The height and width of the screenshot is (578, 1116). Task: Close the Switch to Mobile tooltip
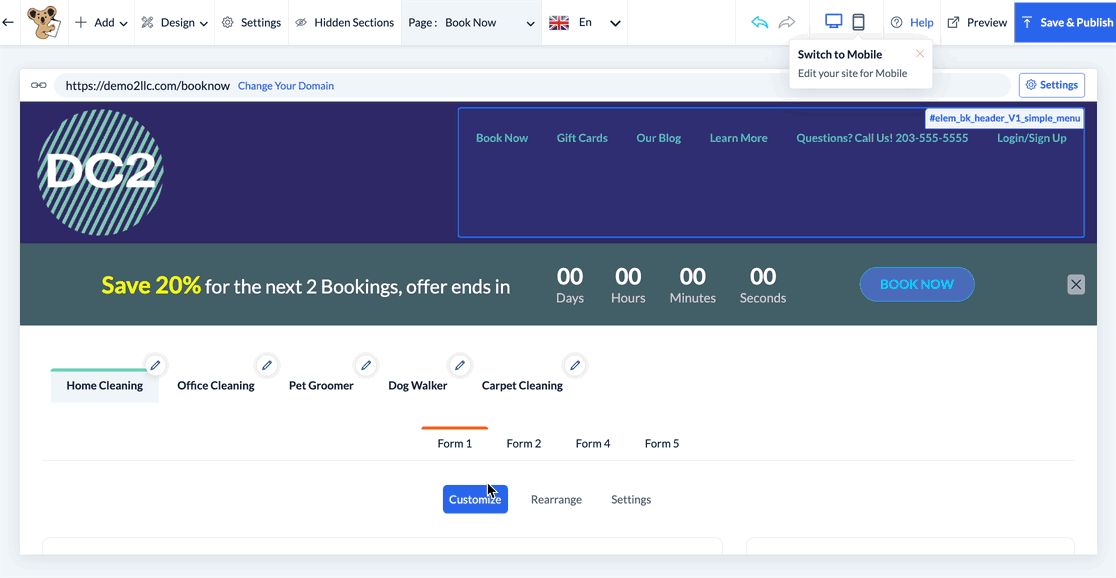920,53
